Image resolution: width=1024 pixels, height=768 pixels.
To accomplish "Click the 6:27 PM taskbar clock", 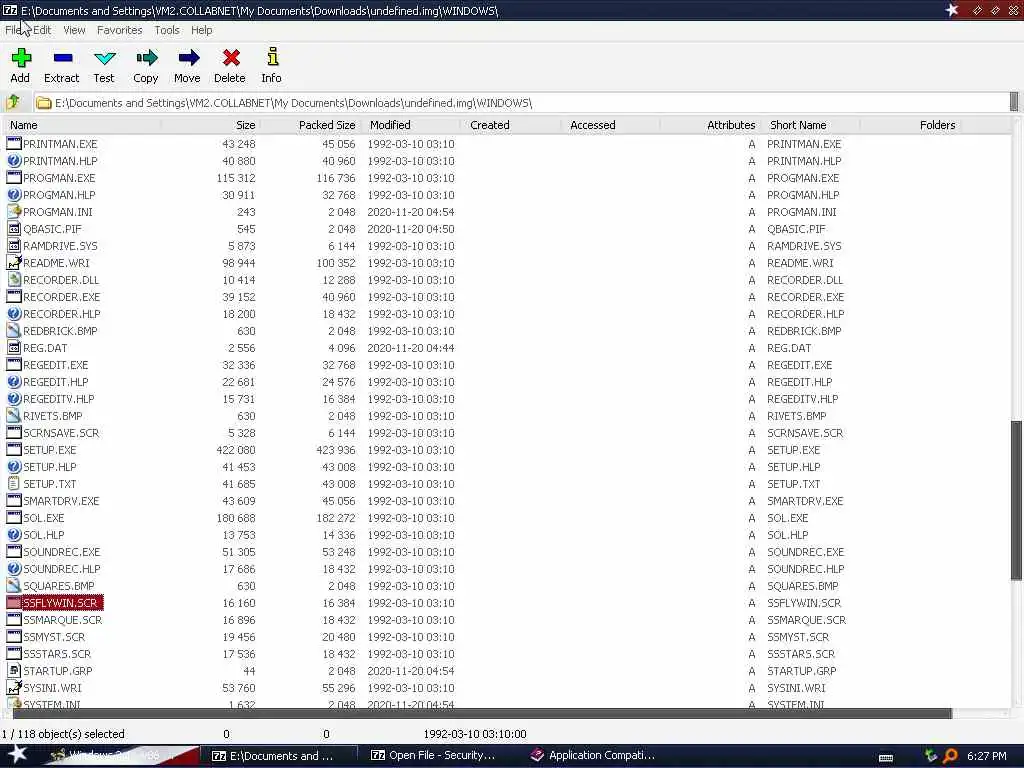I will point(986,756).
